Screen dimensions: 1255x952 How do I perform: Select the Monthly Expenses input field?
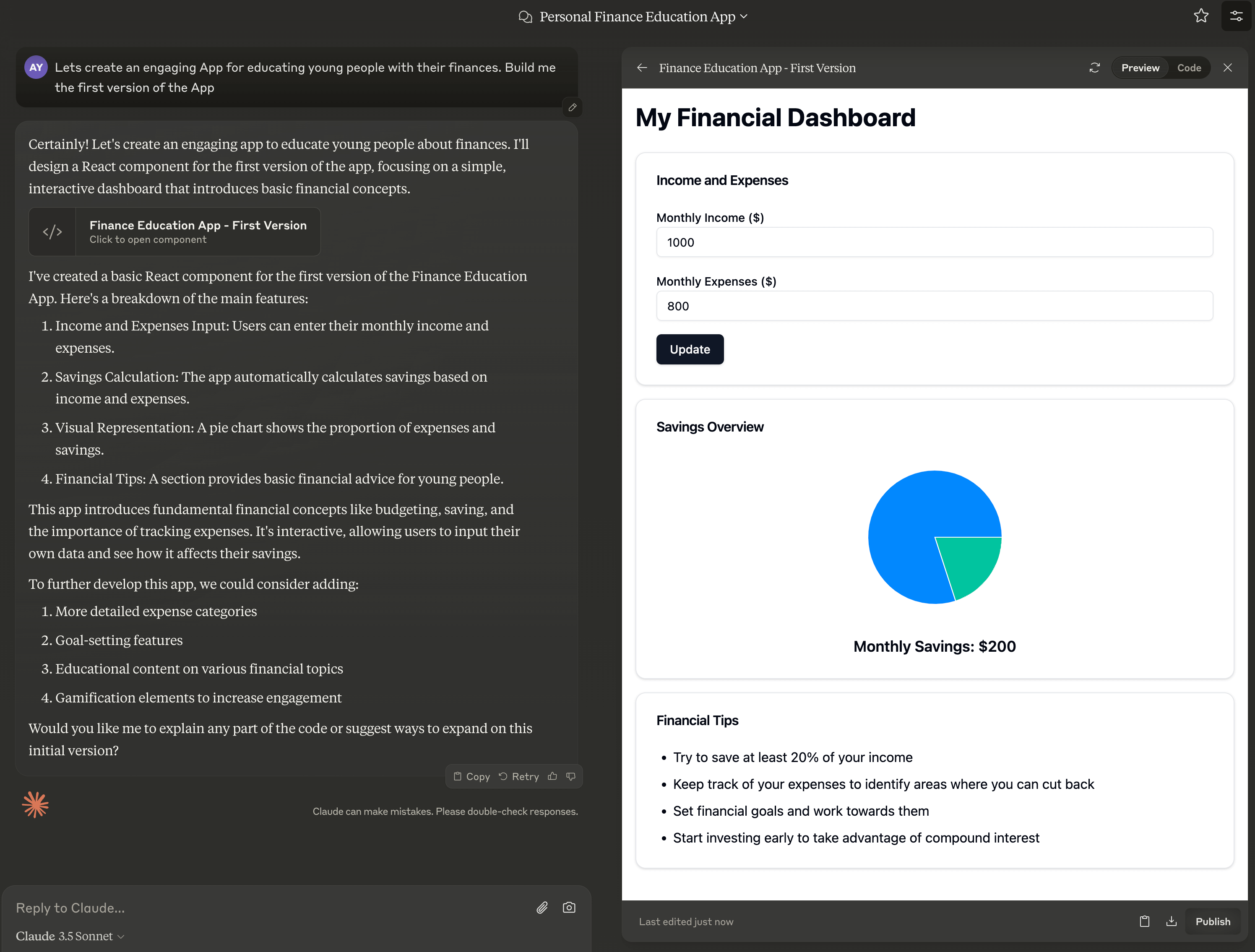934,305
